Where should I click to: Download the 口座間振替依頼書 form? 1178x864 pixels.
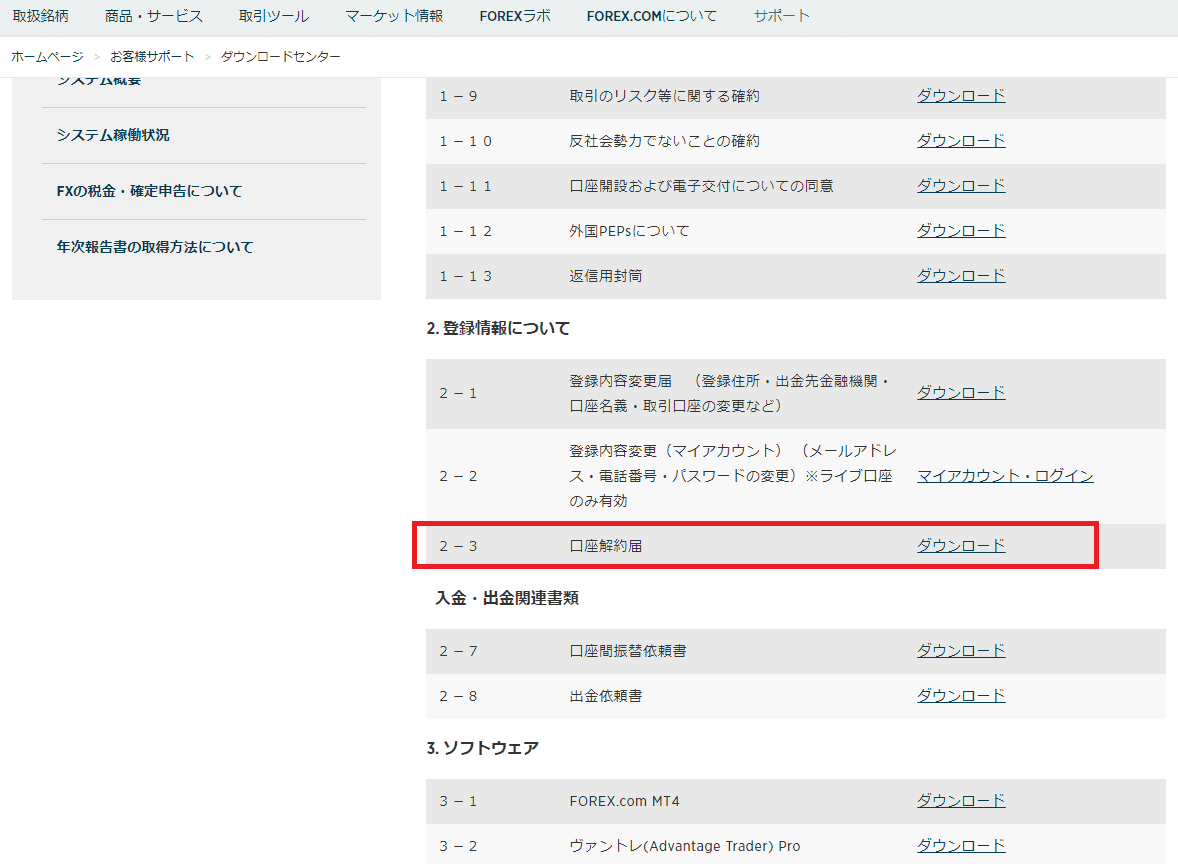(961, 651)
